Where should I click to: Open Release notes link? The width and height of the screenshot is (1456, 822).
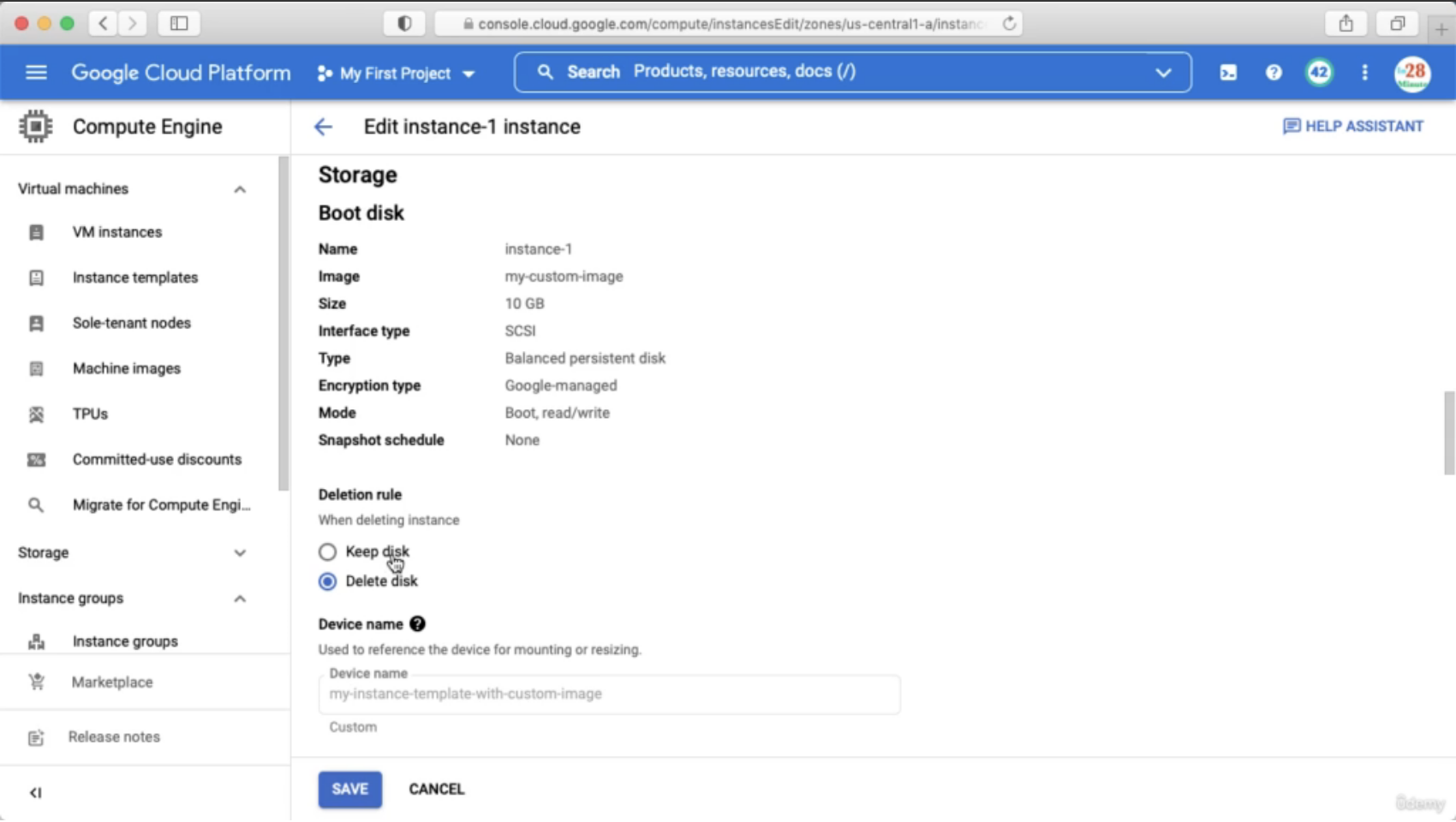point(114,737)
